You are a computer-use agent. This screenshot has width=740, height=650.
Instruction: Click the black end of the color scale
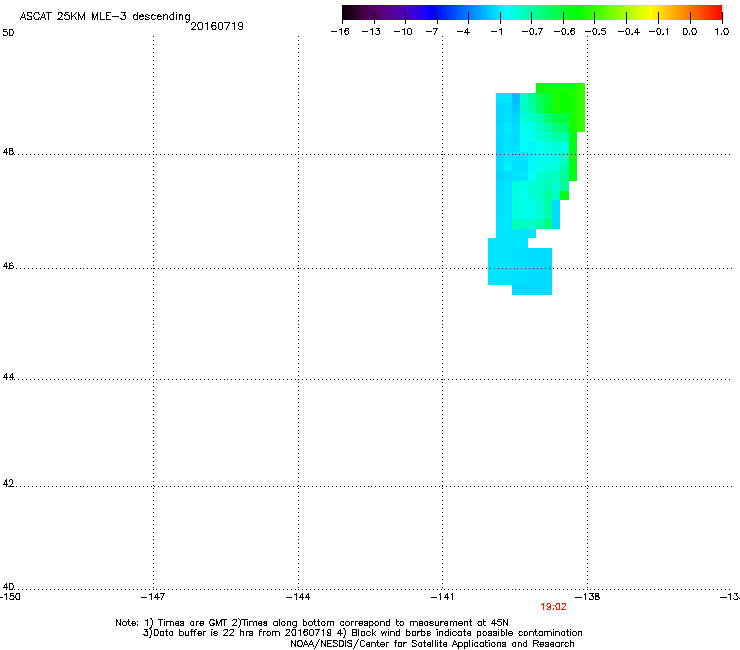click(347, 12)
